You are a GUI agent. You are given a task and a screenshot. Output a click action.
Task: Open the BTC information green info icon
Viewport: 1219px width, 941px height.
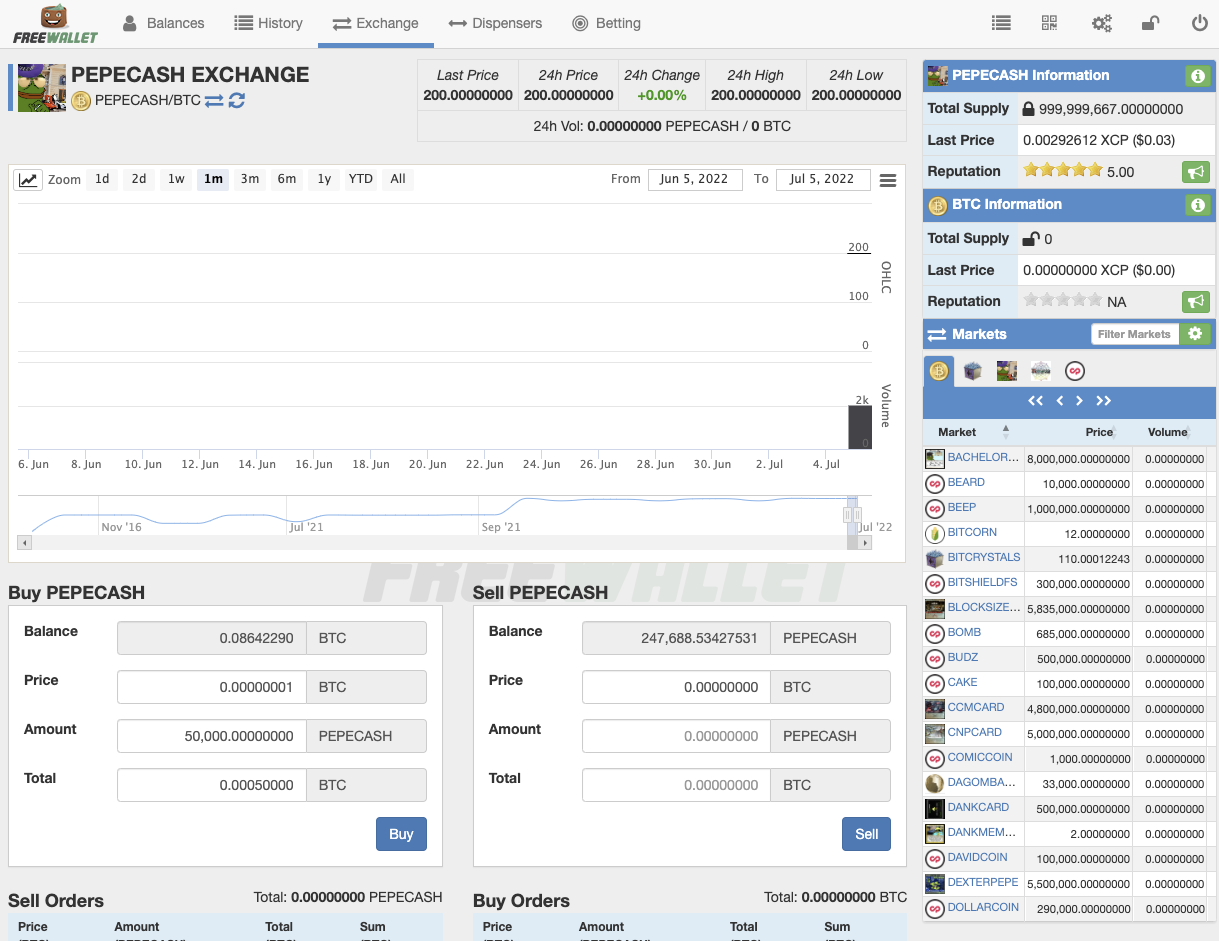[1197, 205]
